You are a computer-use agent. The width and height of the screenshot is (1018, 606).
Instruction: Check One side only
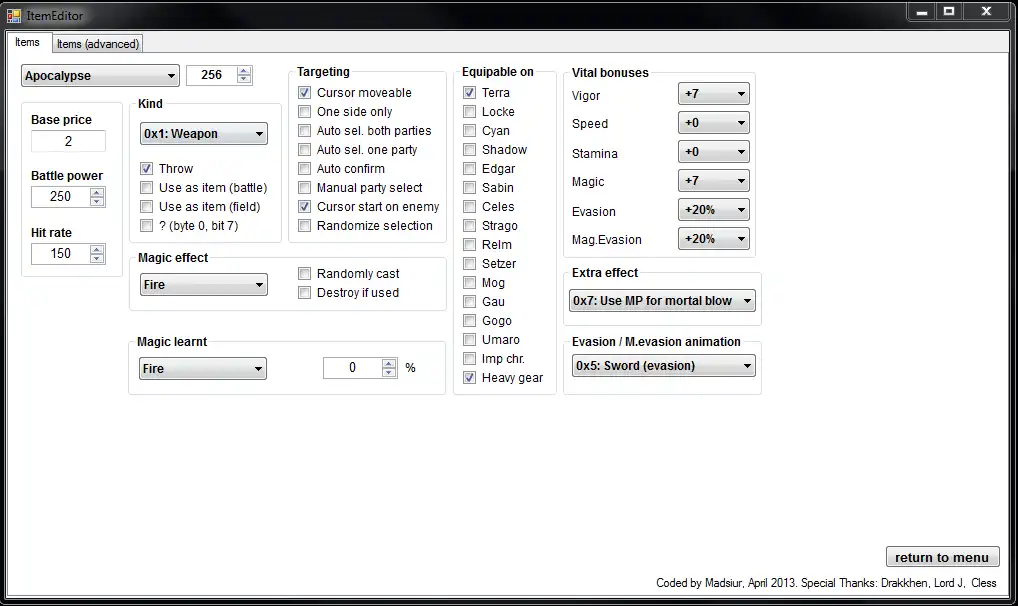click(304, 112)
